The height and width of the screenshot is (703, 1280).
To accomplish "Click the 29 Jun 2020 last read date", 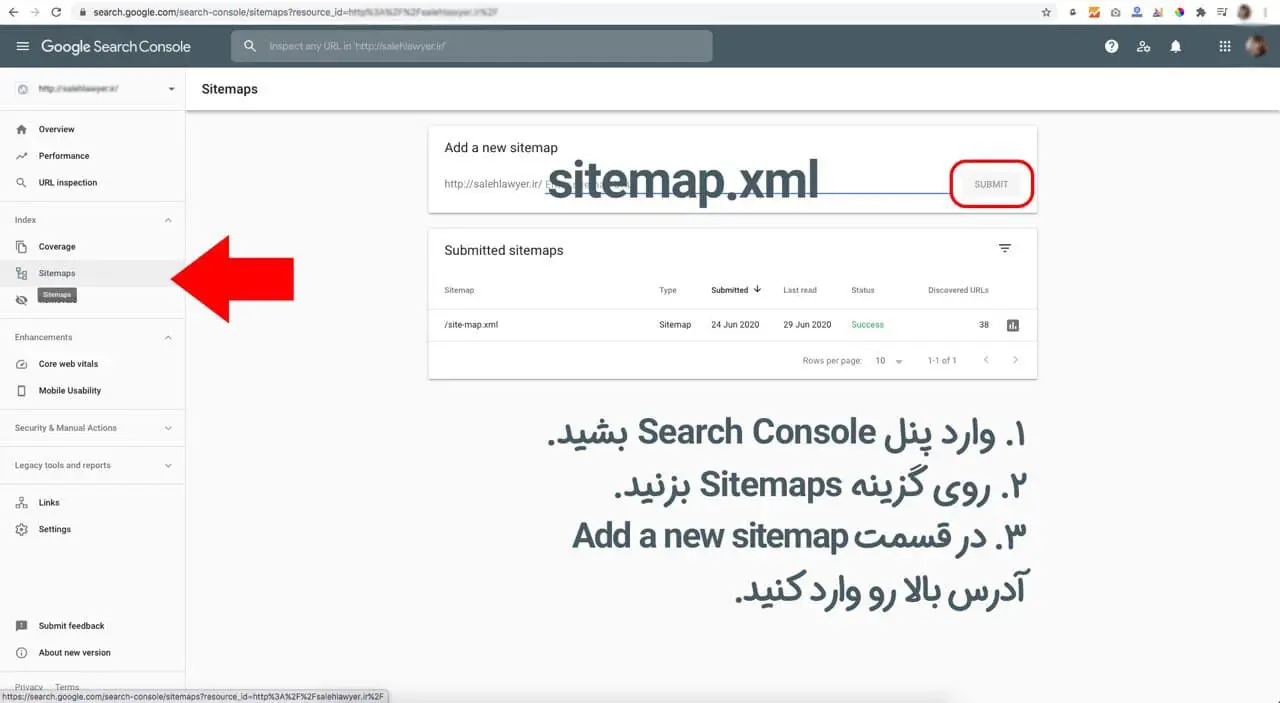I will pyautogui.click(x=807, y=325).
